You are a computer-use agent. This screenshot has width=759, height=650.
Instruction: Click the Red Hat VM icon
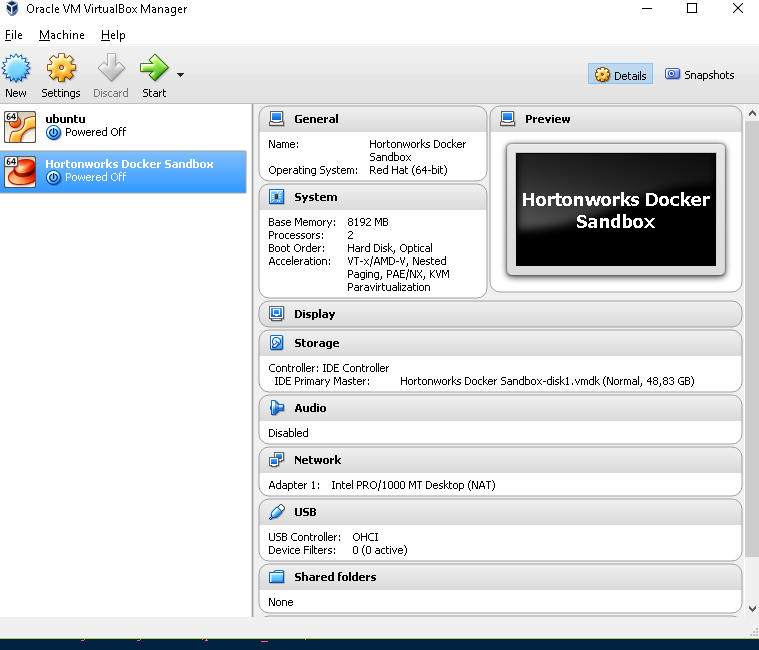(x=20, y=172)
